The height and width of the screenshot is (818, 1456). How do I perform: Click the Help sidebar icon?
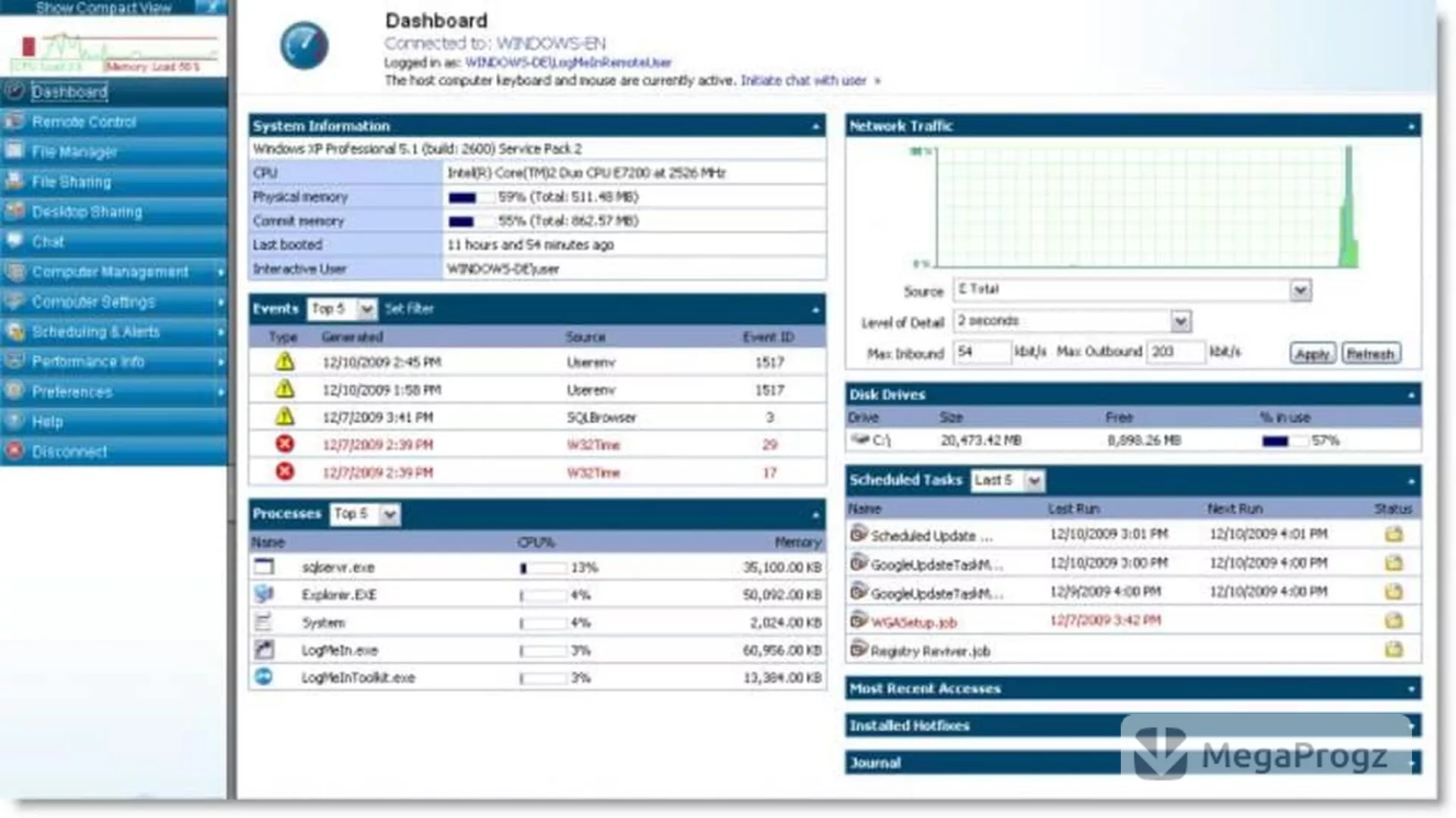[14, 421]
